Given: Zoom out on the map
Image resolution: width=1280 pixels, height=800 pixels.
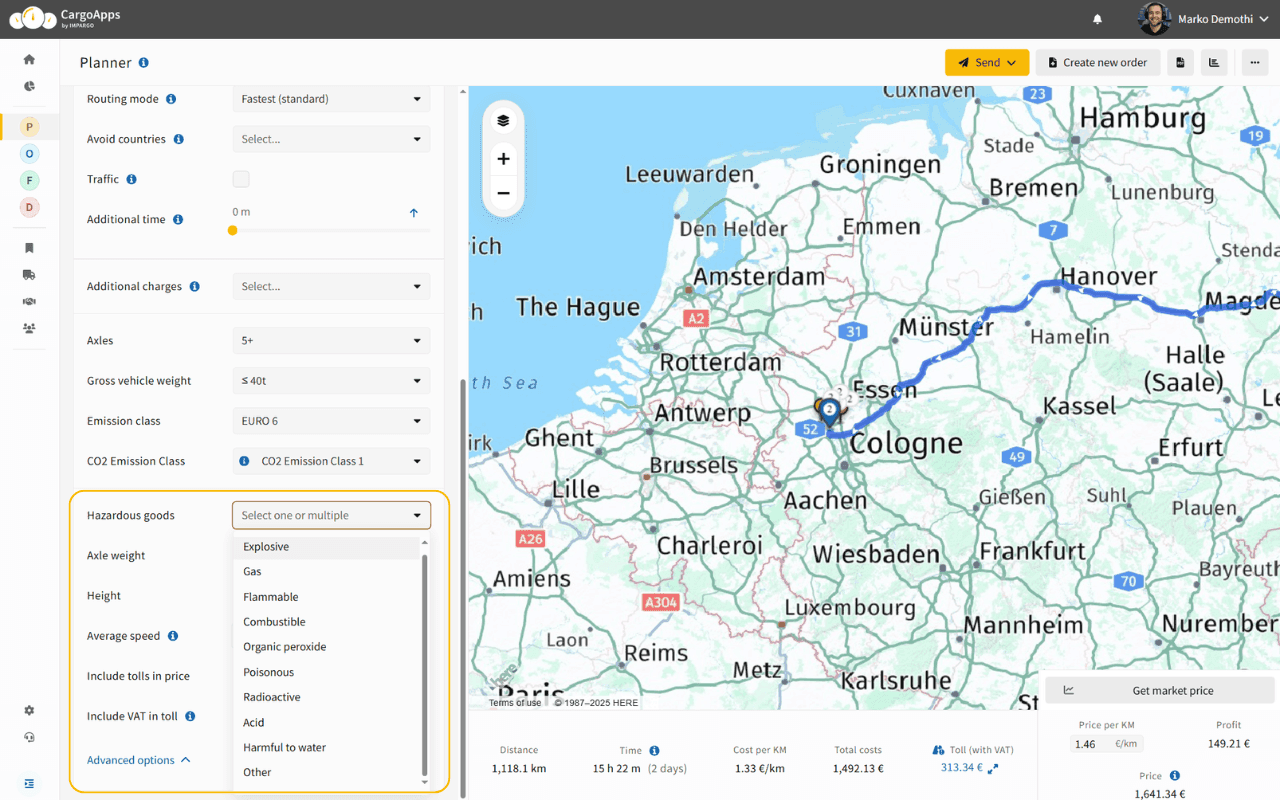Looking at the screenshot, I should 503,193.
